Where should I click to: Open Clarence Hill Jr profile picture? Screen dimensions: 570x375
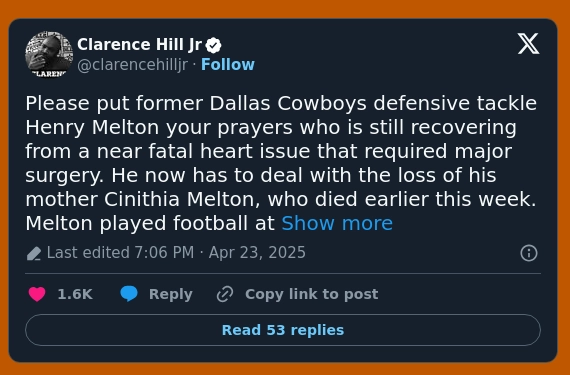[x=49, y=54]
